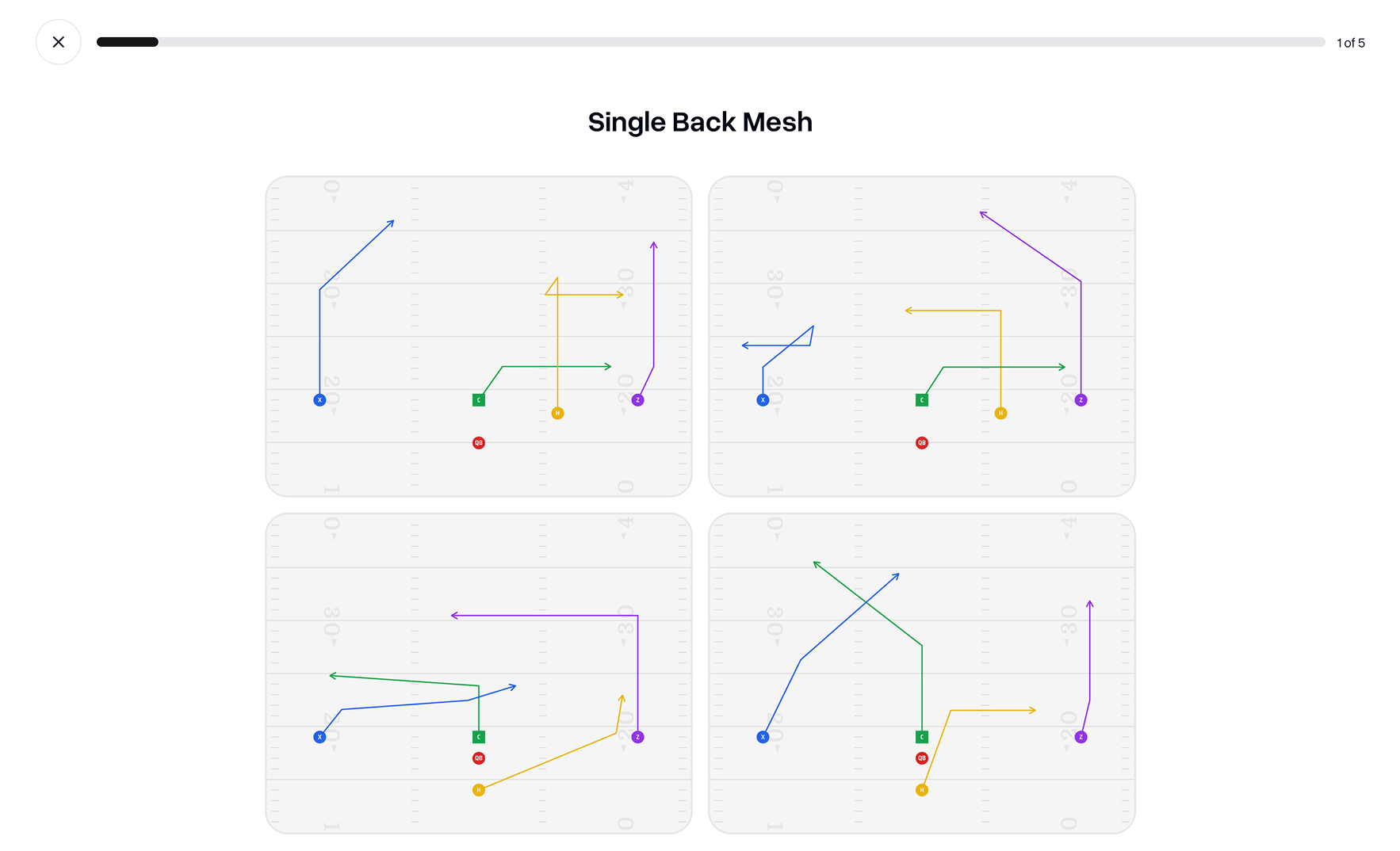Click yellow H back in bottom-right diagram
This screenshot has width=1400, height=851.
(x=922, y=790)
